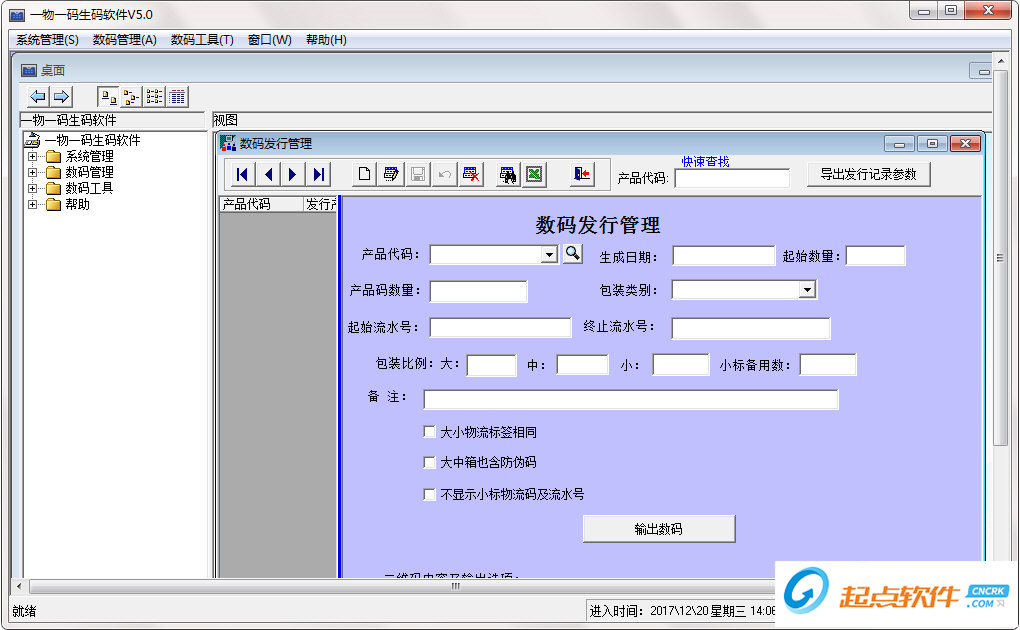1020x630 pixels.
Task: Click the desktop back arrow icon
Action: (38, 97)
